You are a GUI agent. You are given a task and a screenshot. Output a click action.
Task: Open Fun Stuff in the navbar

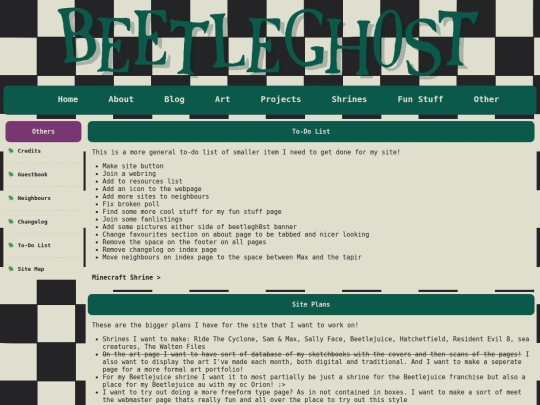coord(420,99)
